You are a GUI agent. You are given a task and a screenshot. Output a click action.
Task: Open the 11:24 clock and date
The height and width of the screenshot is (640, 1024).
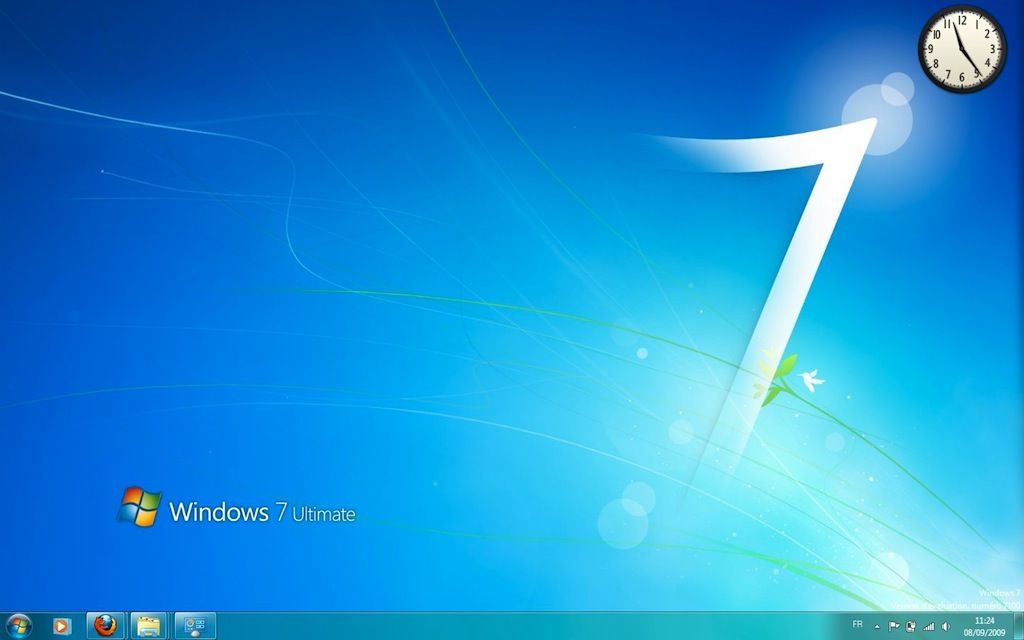tap(984, 626)
